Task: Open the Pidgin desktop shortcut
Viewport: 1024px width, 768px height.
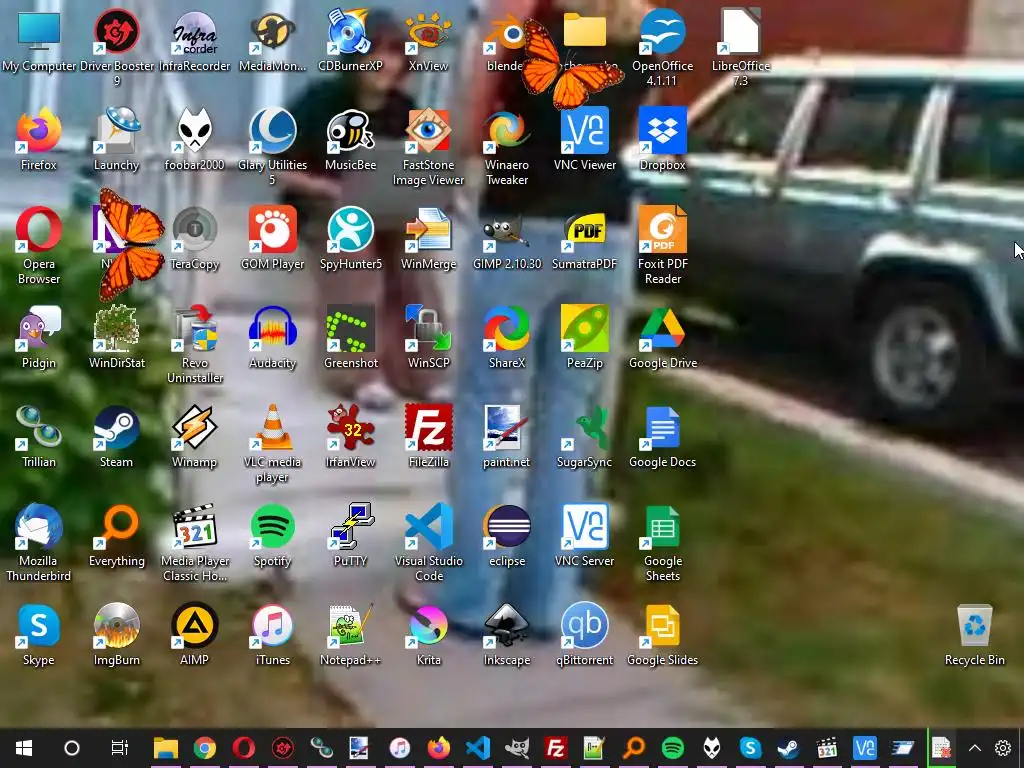Action: click(x=39, y=338)
